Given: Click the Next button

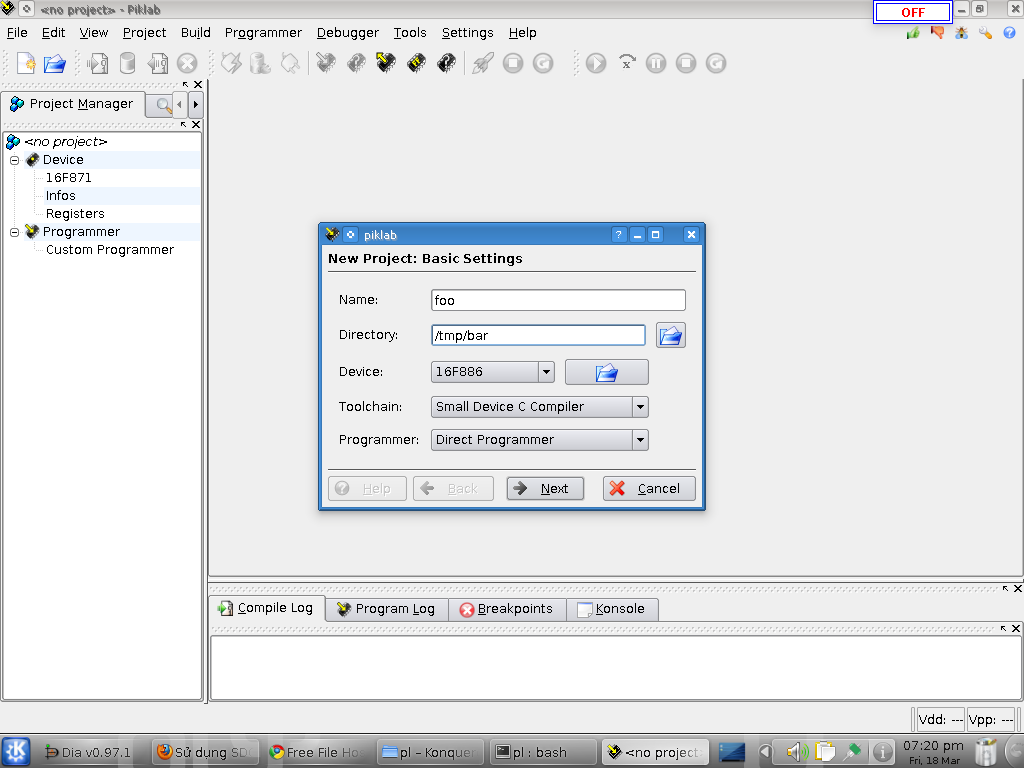Looking at the screenshot, I should (545, 488).
